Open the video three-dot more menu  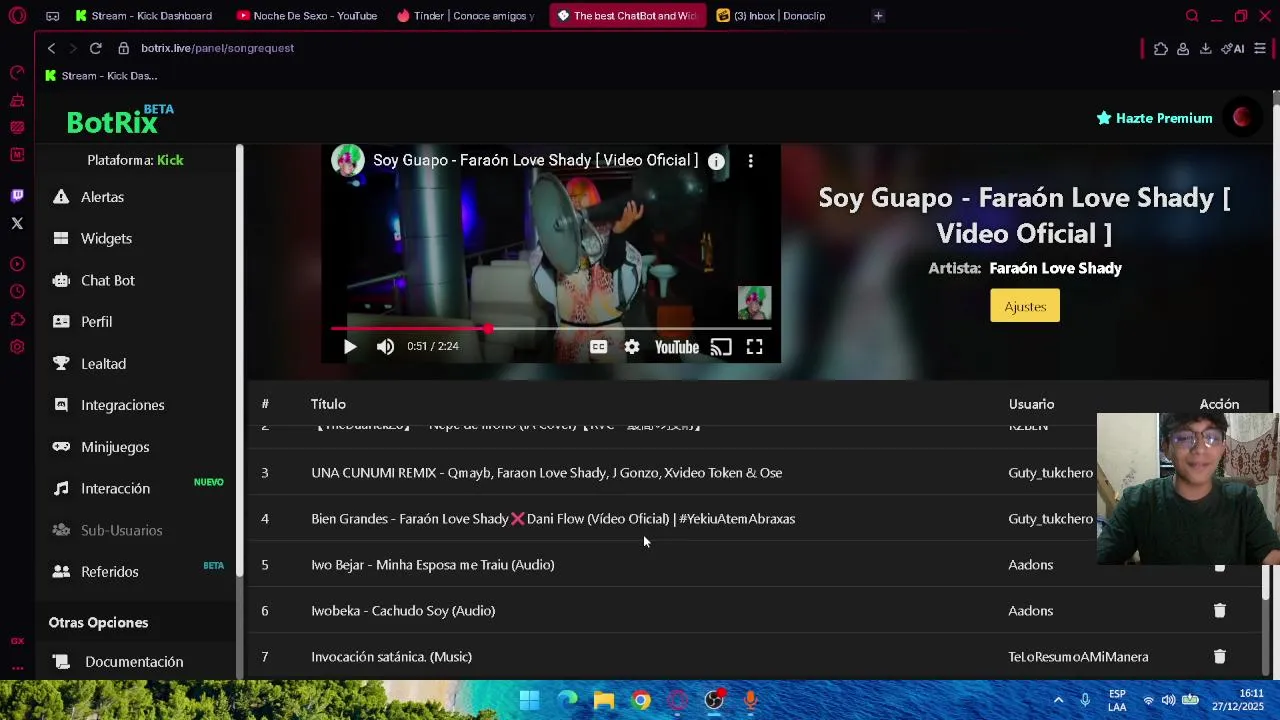tap(750, 160)
